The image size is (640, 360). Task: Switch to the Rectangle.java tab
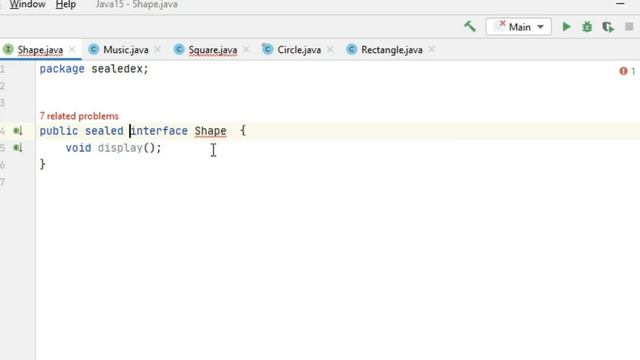point(391,50)
